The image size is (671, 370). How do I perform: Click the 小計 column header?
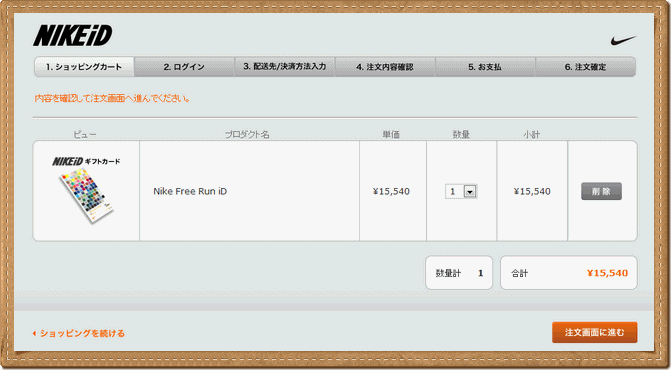point(531,134)
